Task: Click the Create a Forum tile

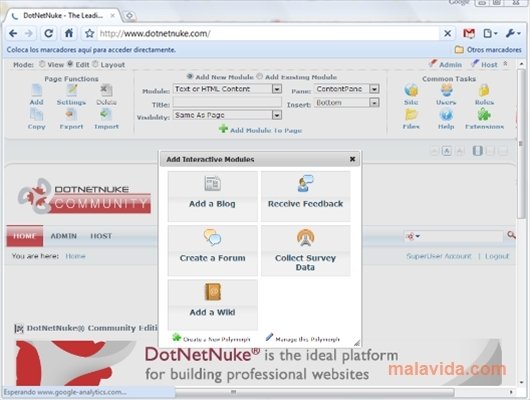Action: tap(213, 251)
